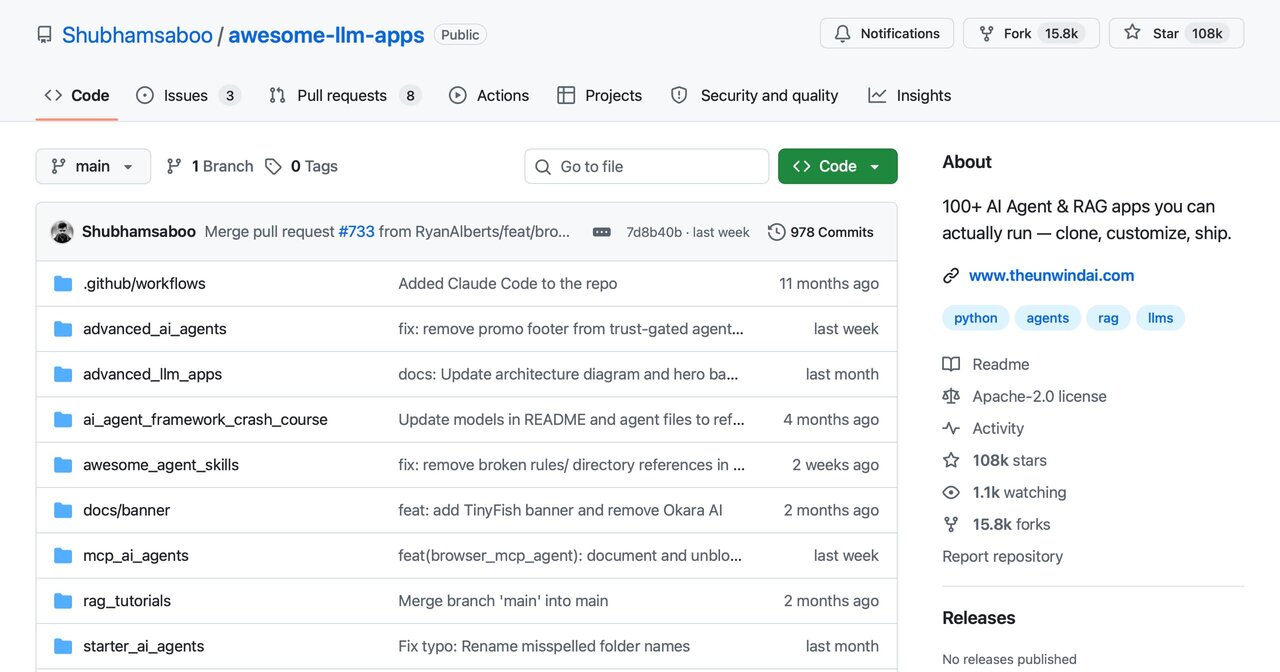
Task: Open the Security and quality tab
Action: 755,95
